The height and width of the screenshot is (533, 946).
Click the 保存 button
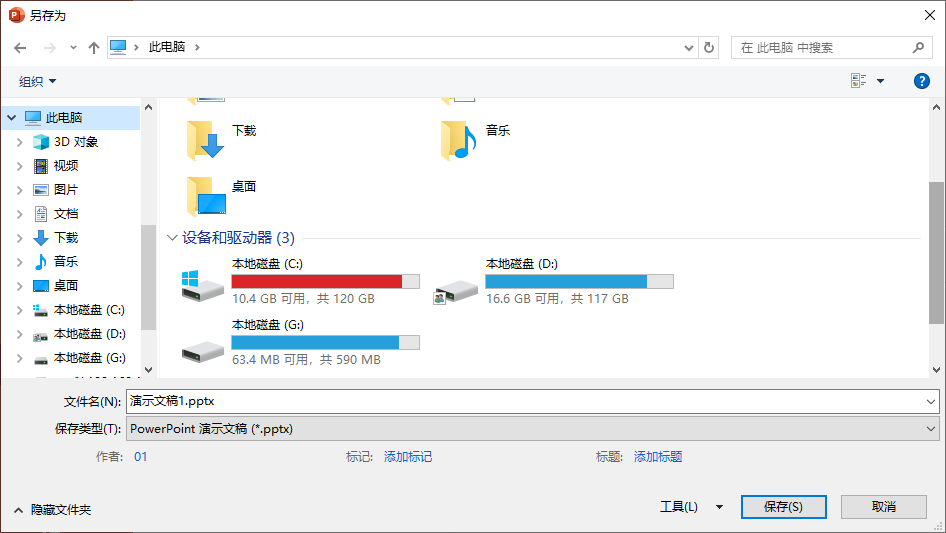click(783, 507)
